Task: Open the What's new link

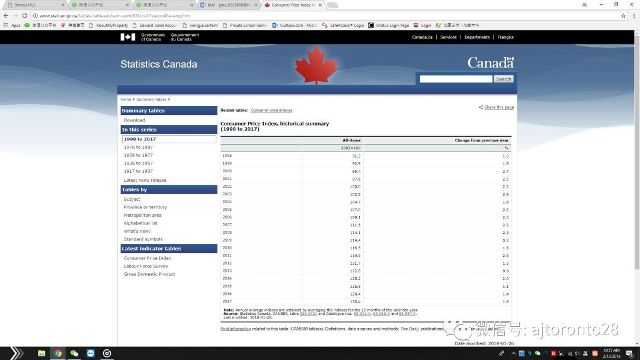Action: tap(137, 231)
